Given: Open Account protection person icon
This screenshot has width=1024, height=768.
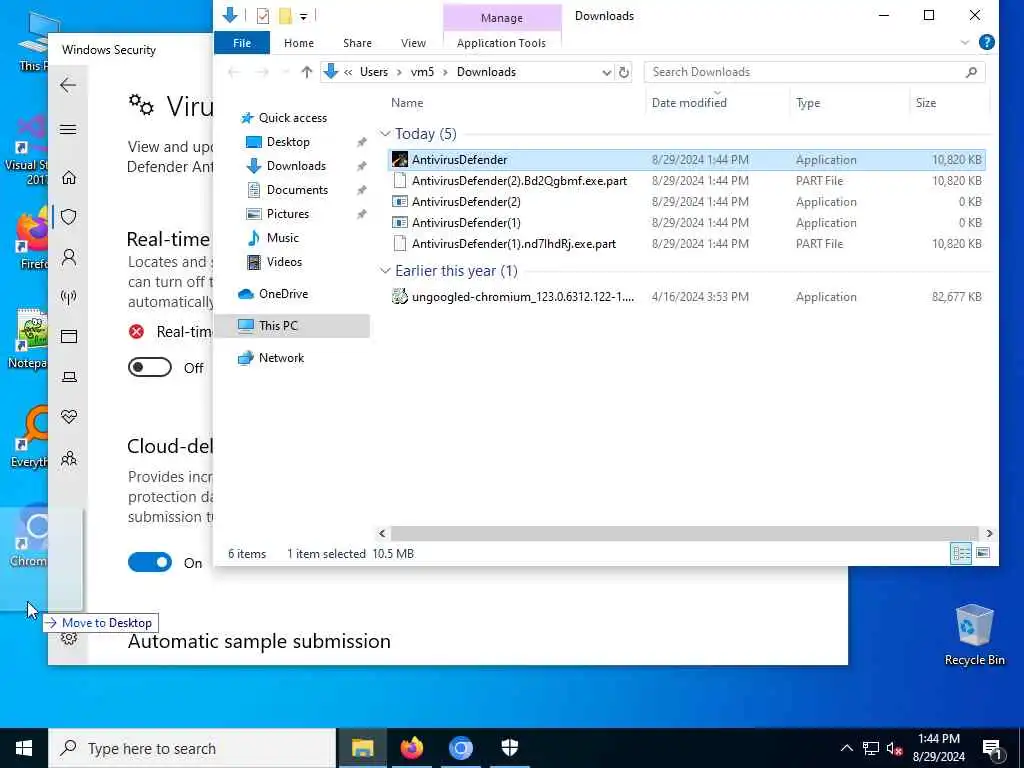Looking at the screenshot, I should pyautogui.click(x=69, y=257).
